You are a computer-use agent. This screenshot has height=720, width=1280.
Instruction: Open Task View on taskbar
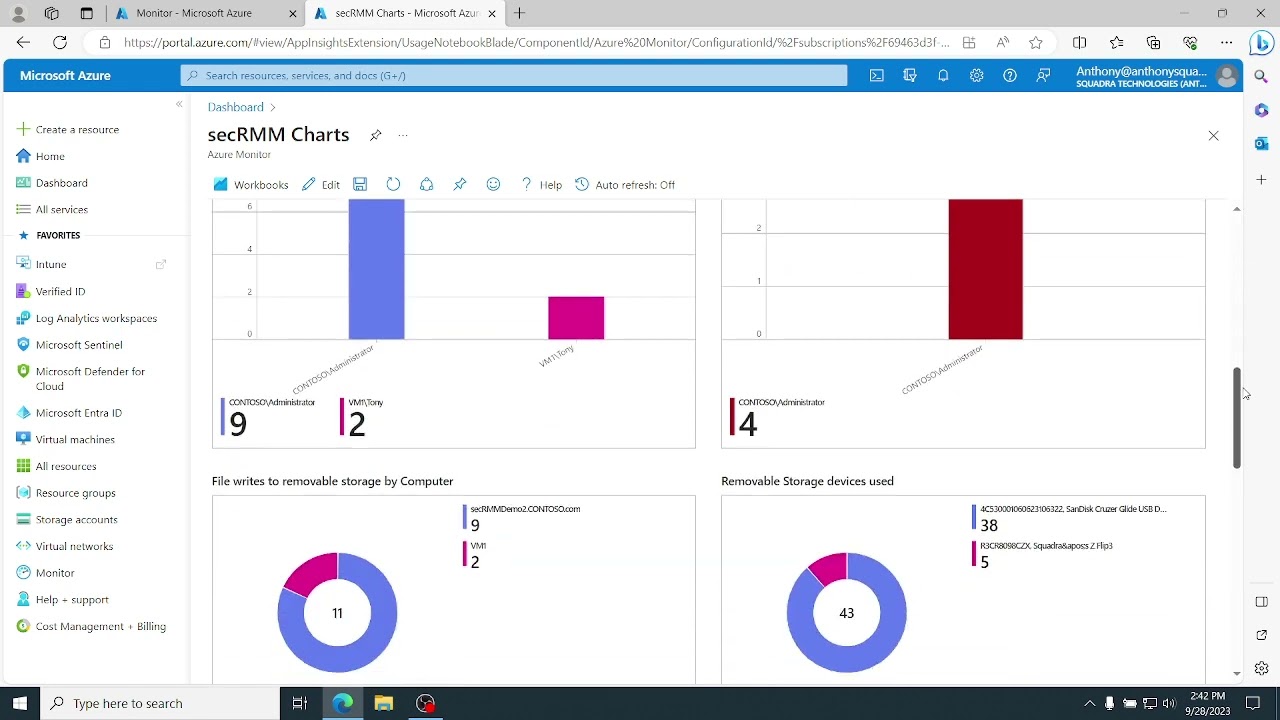coord(299,703)
